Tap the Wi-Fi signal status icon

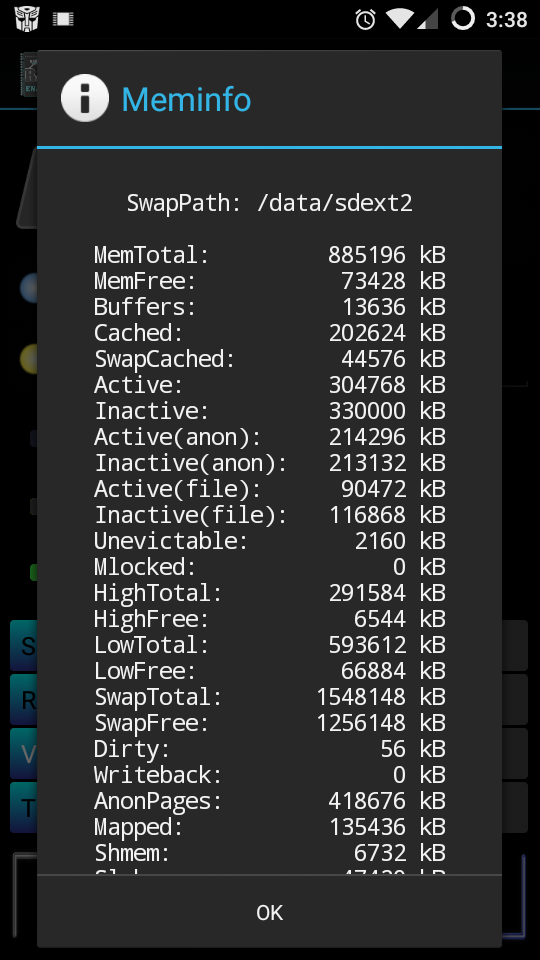pos(400,19)
